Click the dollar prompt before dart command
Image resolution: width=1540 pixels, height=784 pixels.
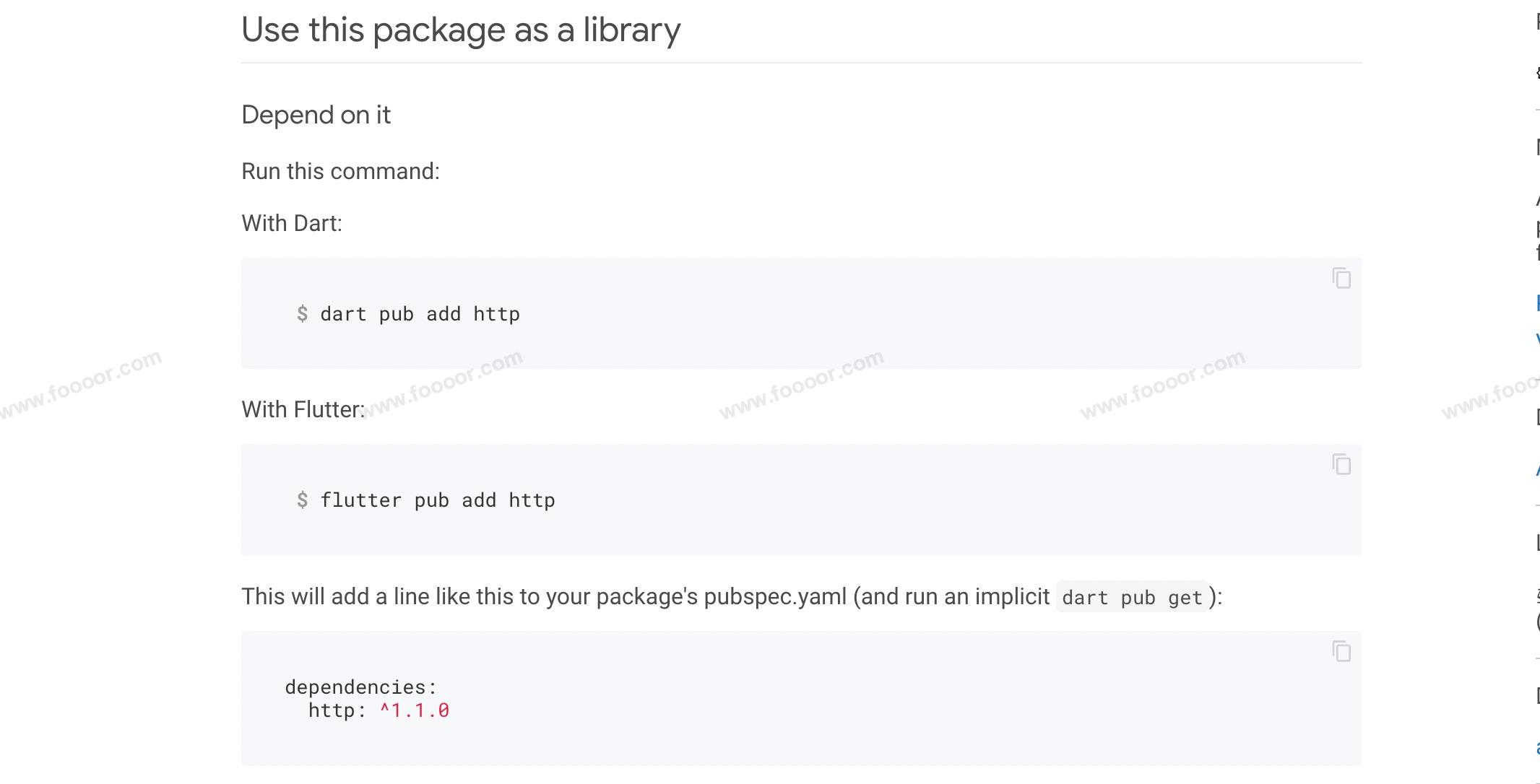coord(302,314)
